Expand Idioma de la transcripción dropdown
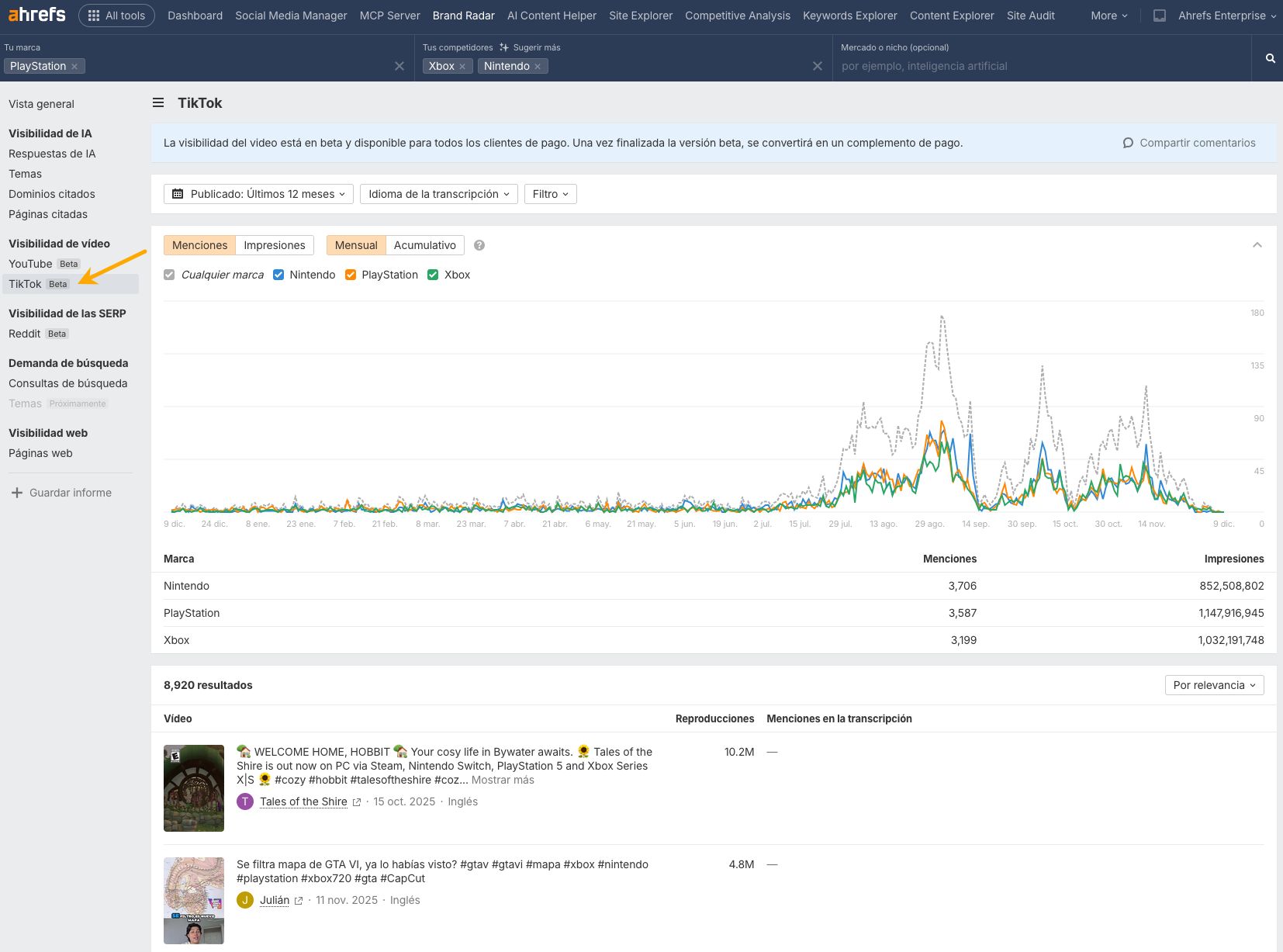Viewport: 1283px width, 952px height. tap(438, 194)
